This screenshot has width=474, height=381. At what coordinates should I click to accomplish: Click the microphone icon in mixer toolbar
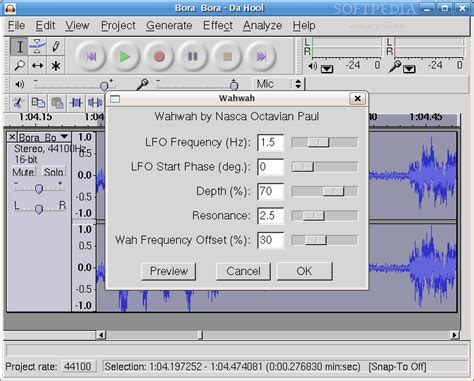tap(142, 84)
